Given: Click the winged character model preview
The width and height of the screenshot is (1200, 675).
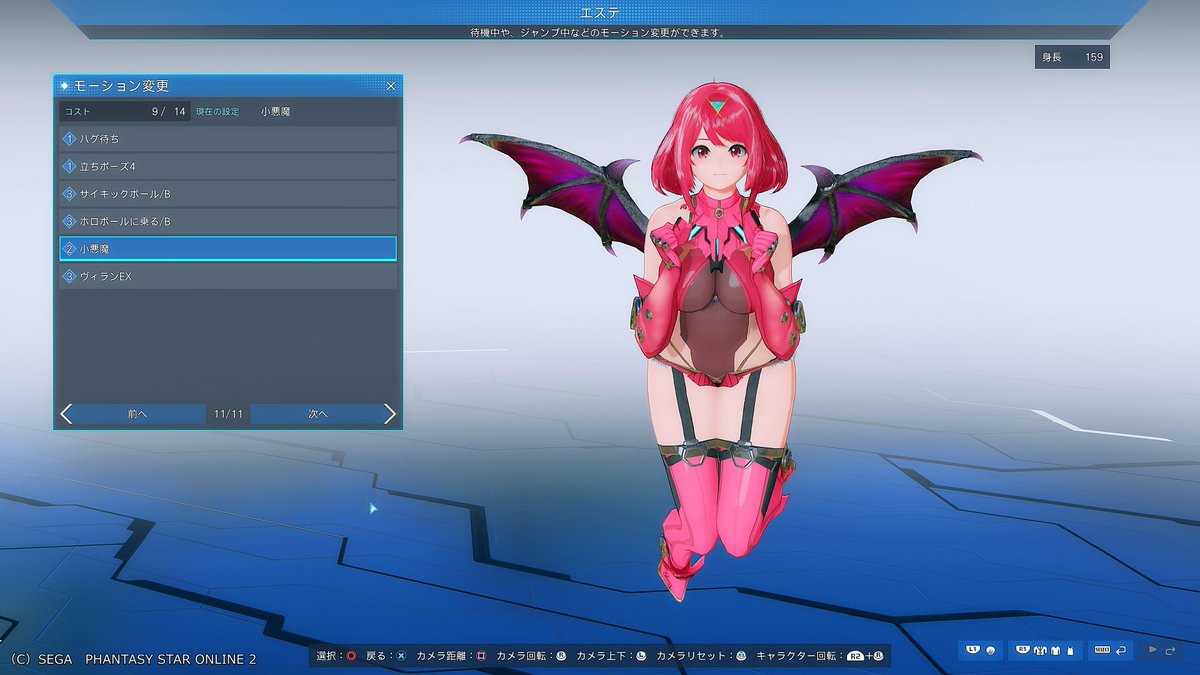Looking at the screenshot, I should pyautogui.click(x=720, y=340).
